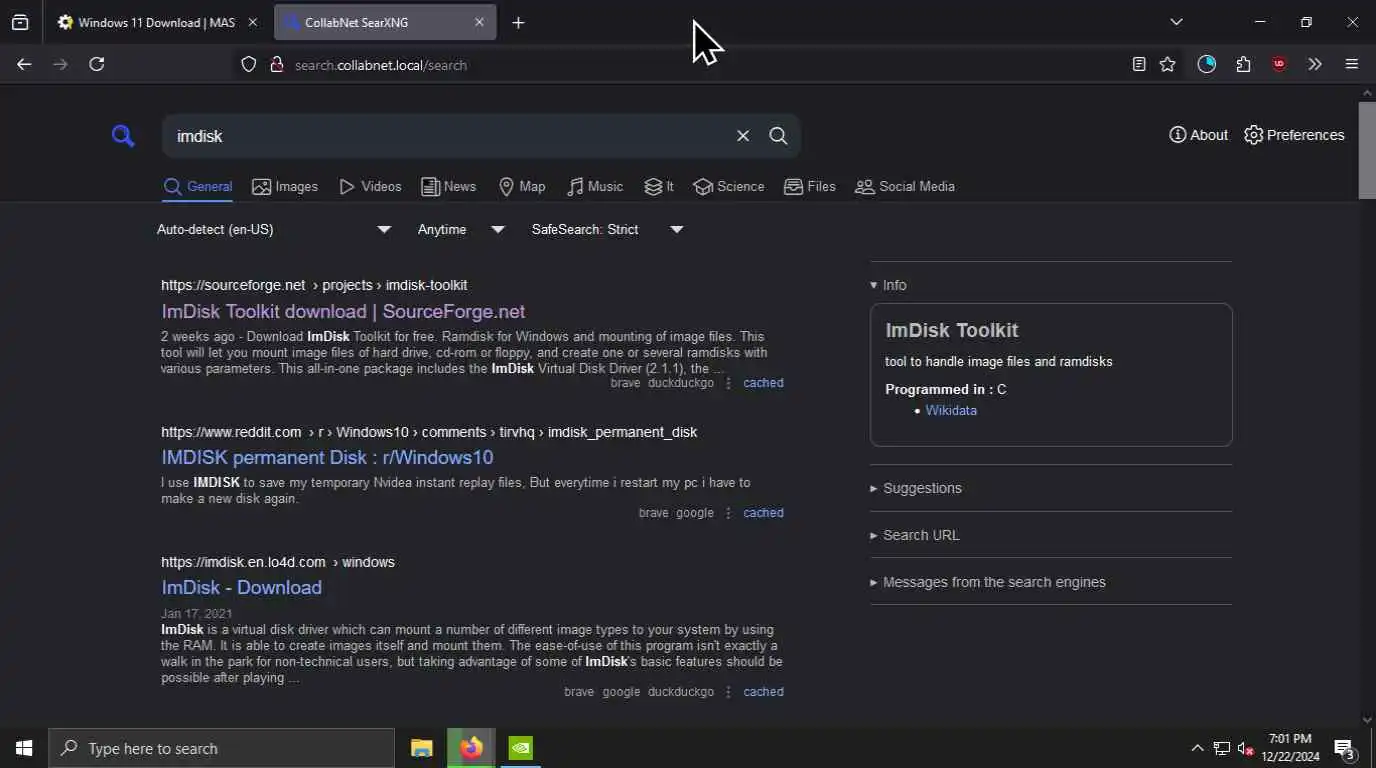Close the CollabNet SearXNG tab
This screenshot has width=1376, height=768.
[479, 22]
